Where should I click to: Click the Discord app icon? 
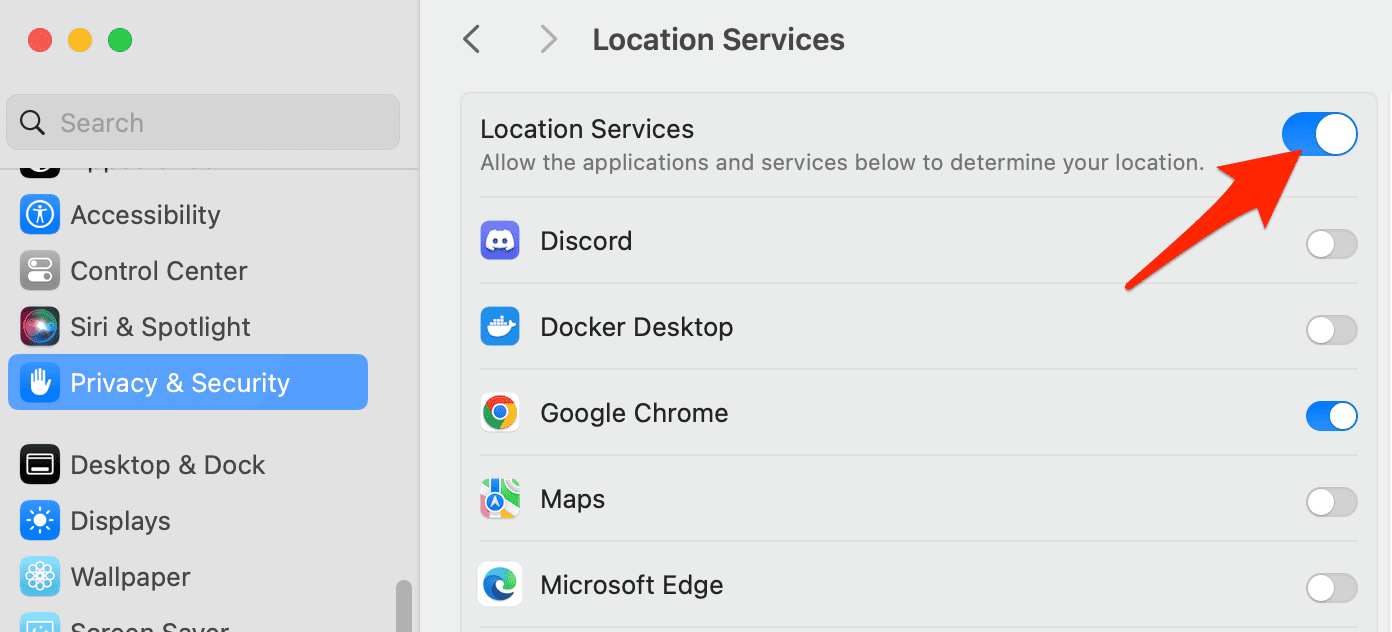click(x=500, y=241)
